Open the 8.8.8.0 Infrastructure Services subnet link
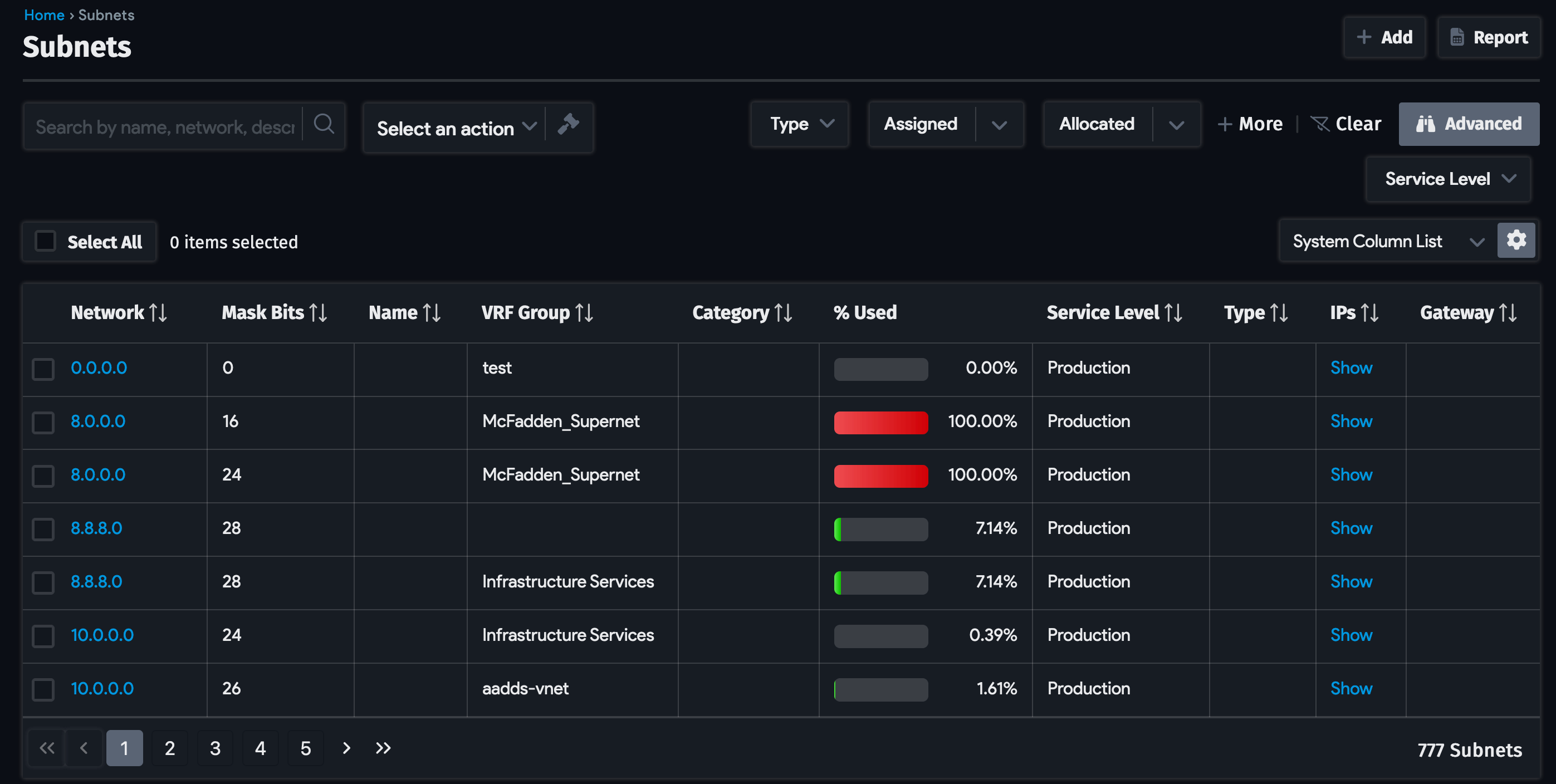 pyautogui.click(x=96, y=582)
